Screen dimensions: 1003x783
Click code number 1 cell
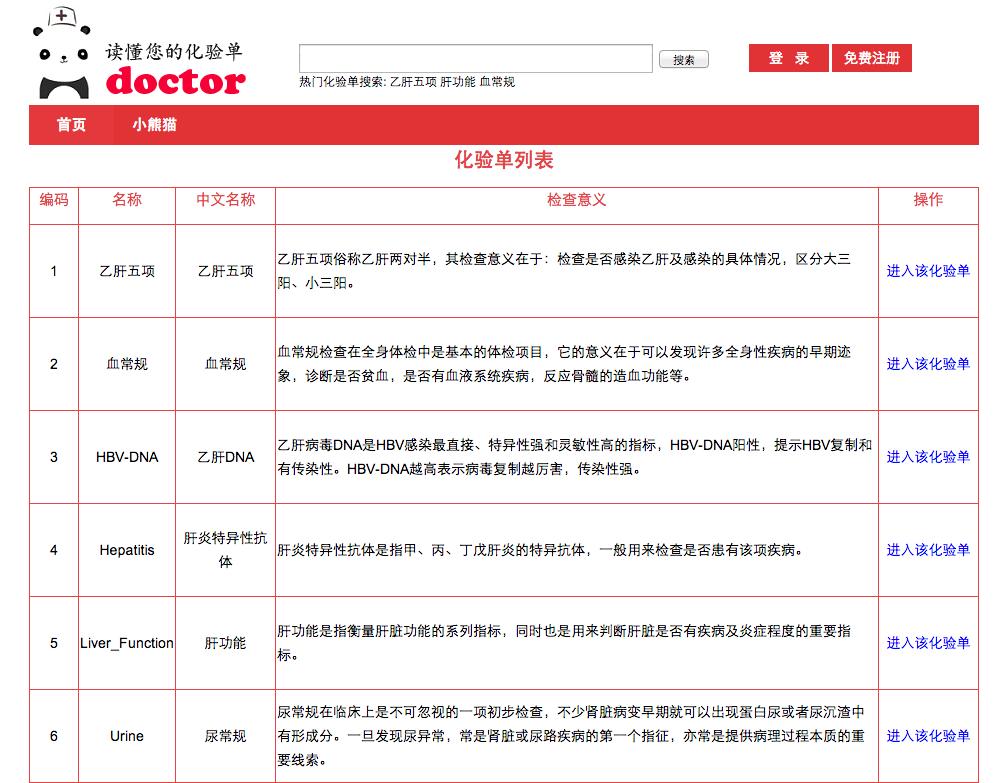point(54,271)
